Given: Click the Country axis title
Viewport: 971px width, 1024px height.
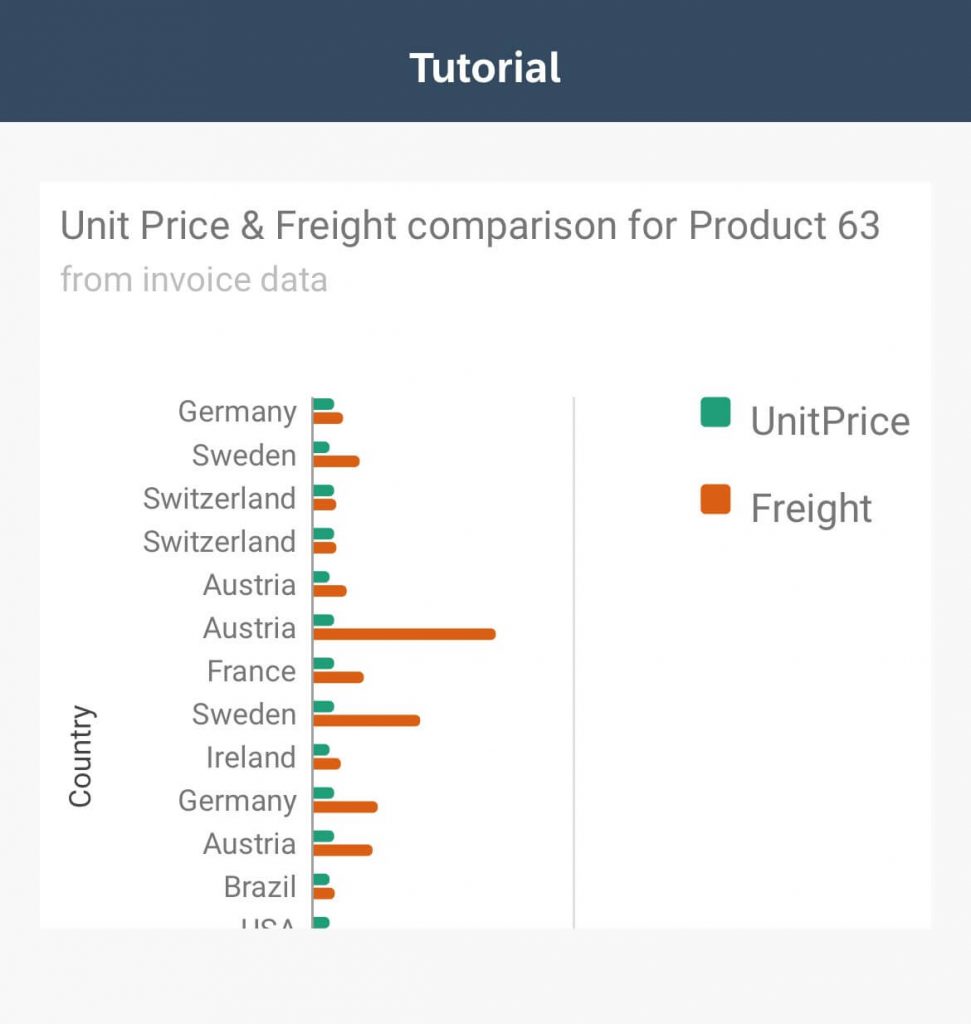Looking at the screenshot, I should [81, 756].
